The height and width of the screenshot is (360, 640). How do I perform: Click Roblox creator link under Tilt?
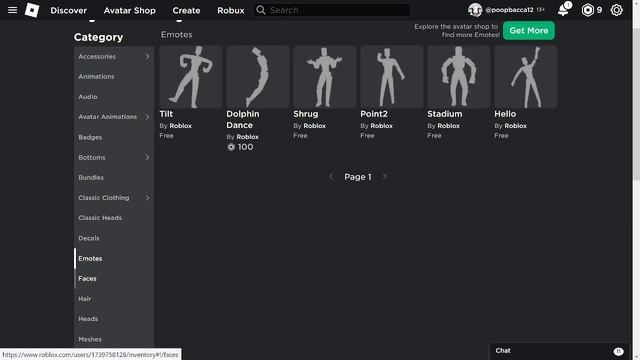[x=180, y=126]
